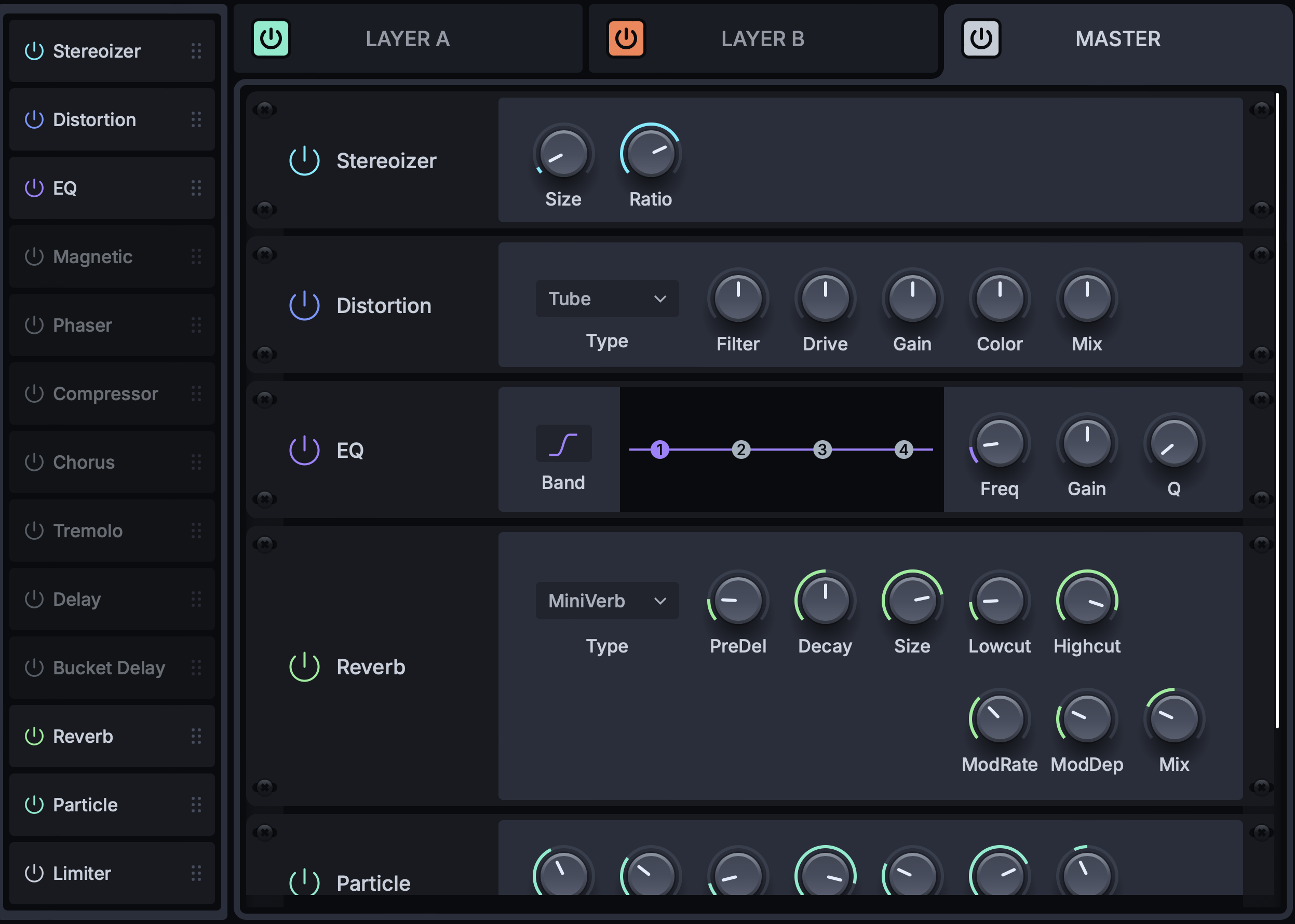Turn on the Compressor power icon
Viewport: 1295px width, 924px height.
point(34,393)
